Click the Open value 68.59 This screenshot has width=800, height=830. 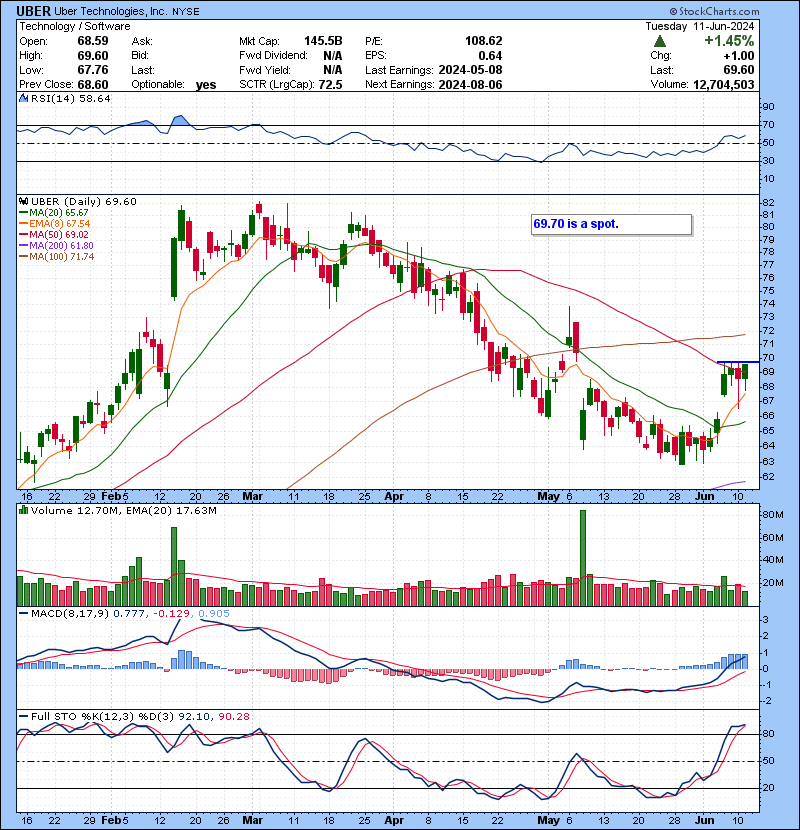coord(93,41)
